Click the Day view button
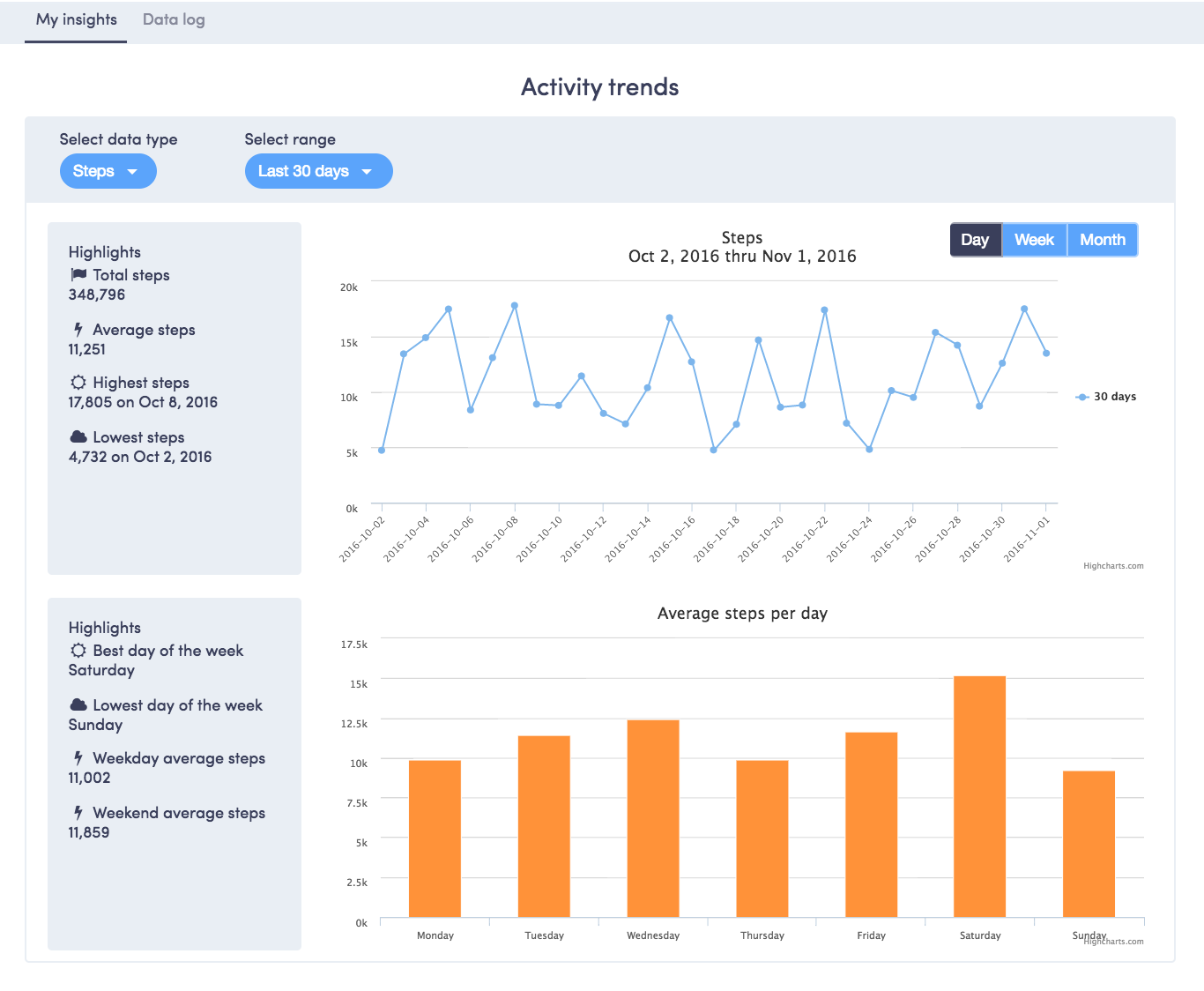This screenshot has width=1204, height=991. click(x=975, y=239)
